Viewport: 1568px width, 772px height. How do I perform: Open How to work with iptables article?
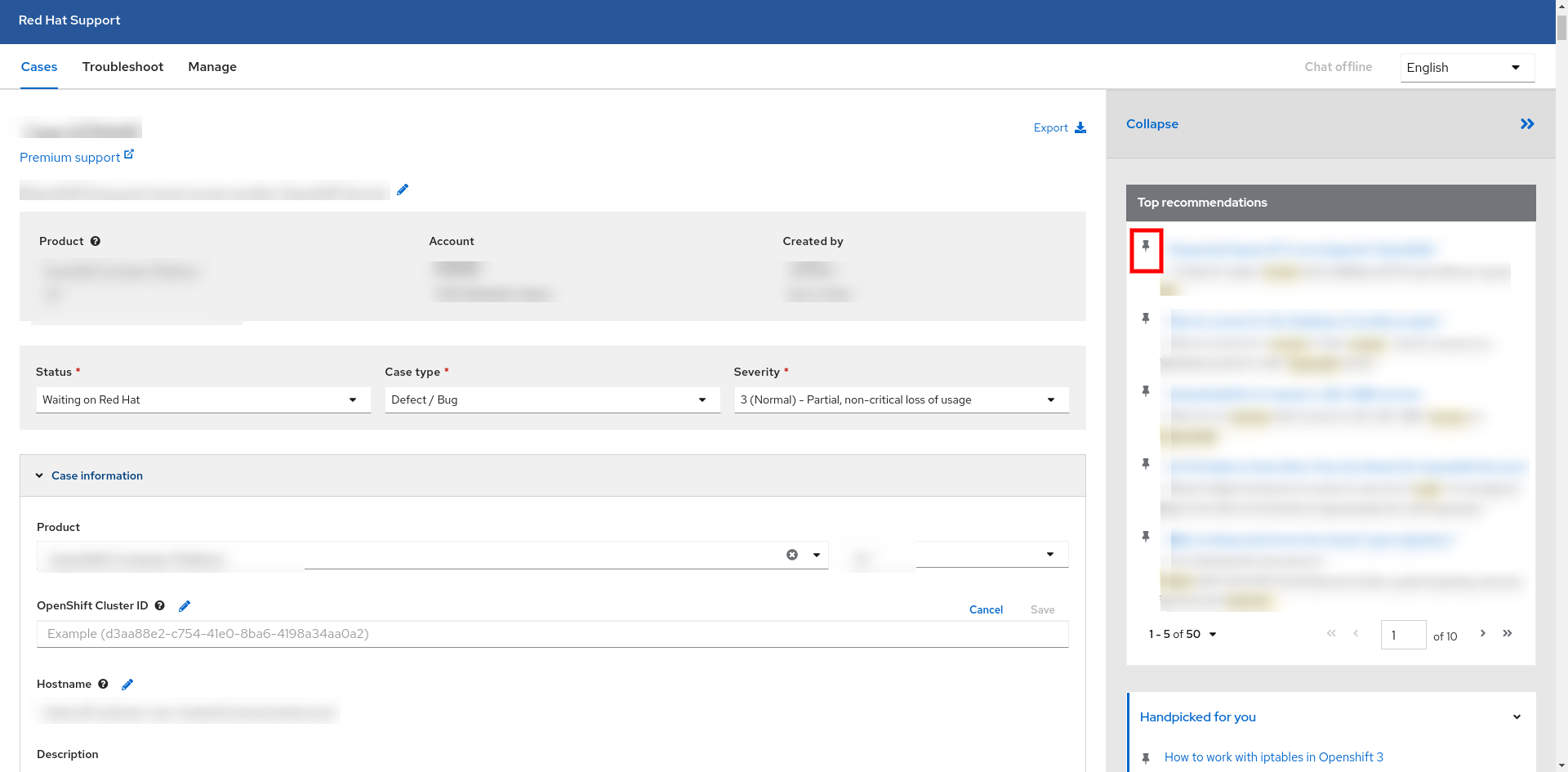pyautogui.click(x=1273, y=757)
